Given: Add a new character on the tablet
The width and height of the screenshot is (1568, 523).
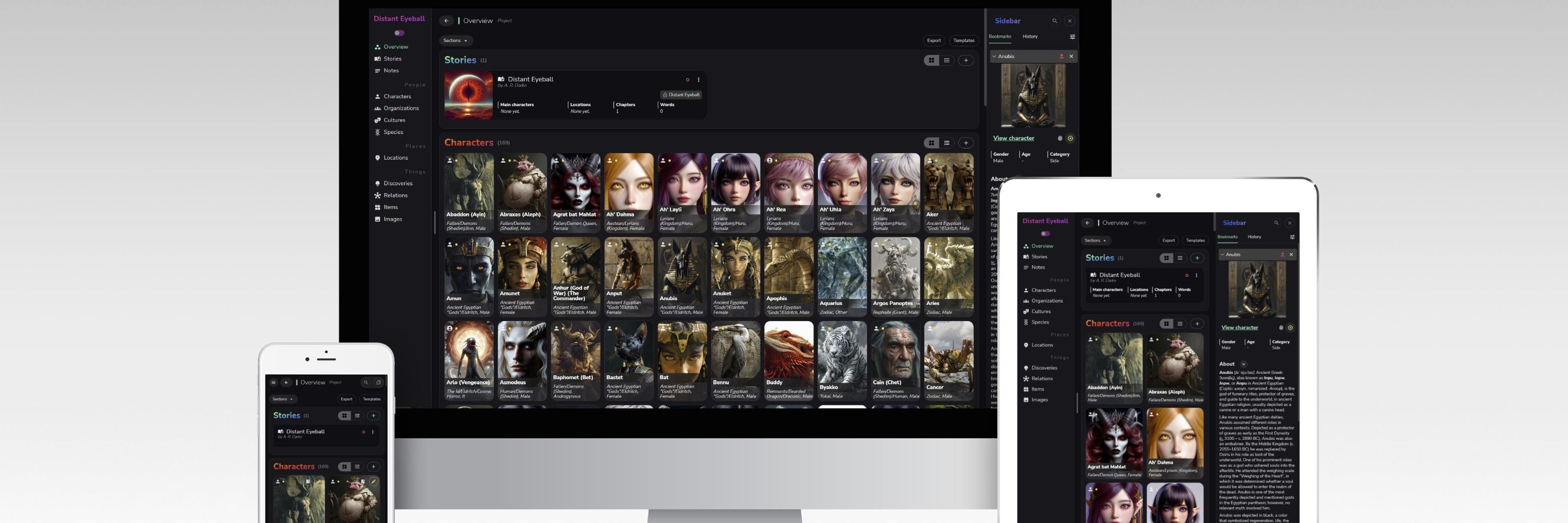Looking at the screenshot, I should (x=1197, y=324).
